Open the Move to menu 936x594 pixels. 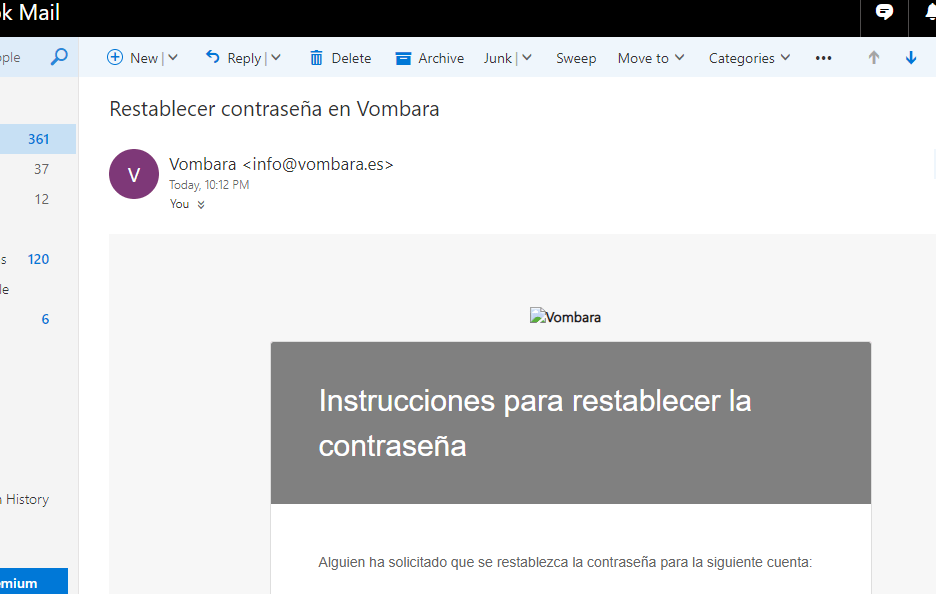pos(651,59)
